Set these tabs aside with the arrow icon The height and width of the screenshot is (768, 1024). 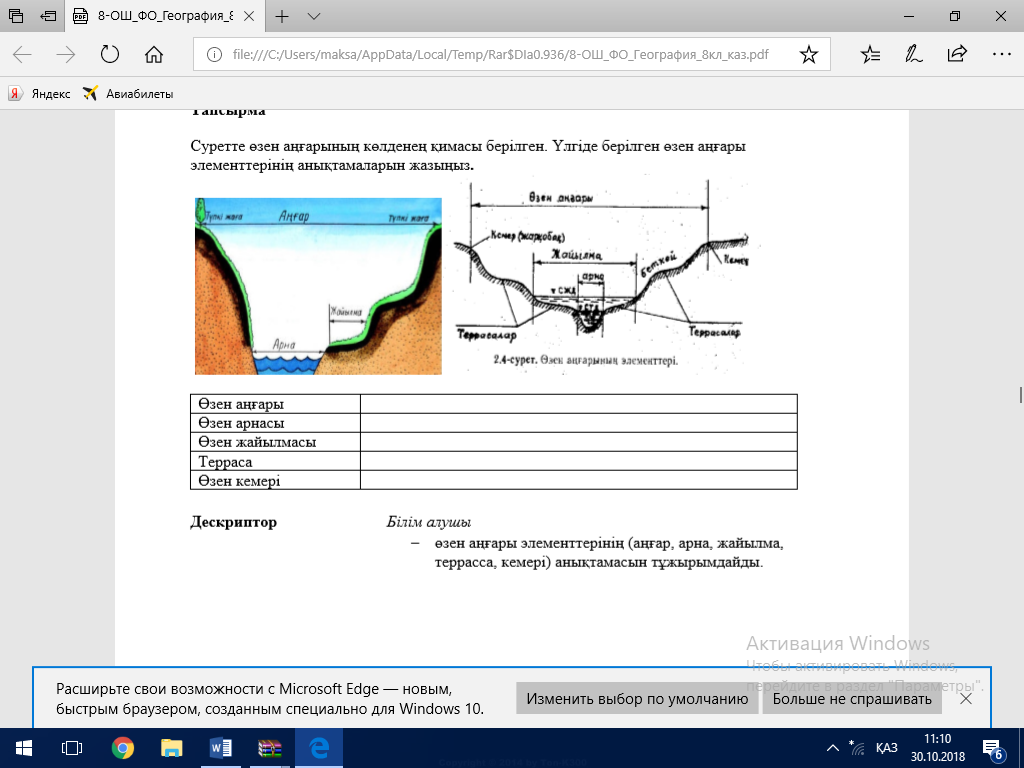coord(48,16)
